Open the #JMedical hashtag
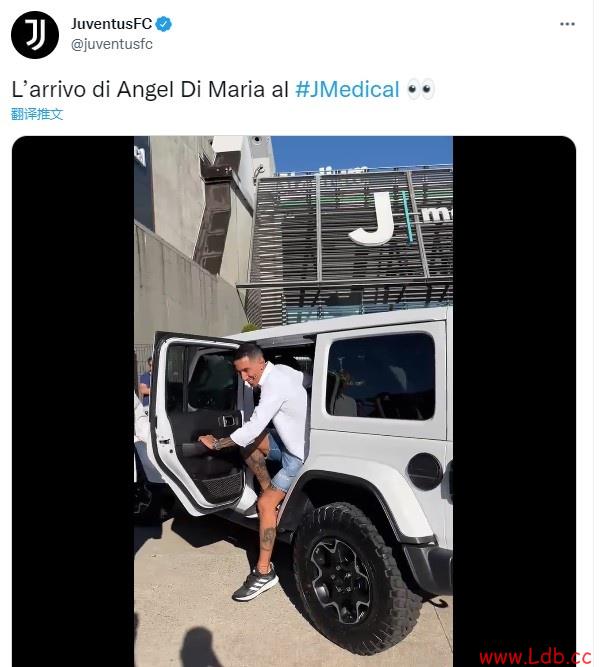Screen dimensions: 601x667 pyautogui.click(x=347, y=89)
